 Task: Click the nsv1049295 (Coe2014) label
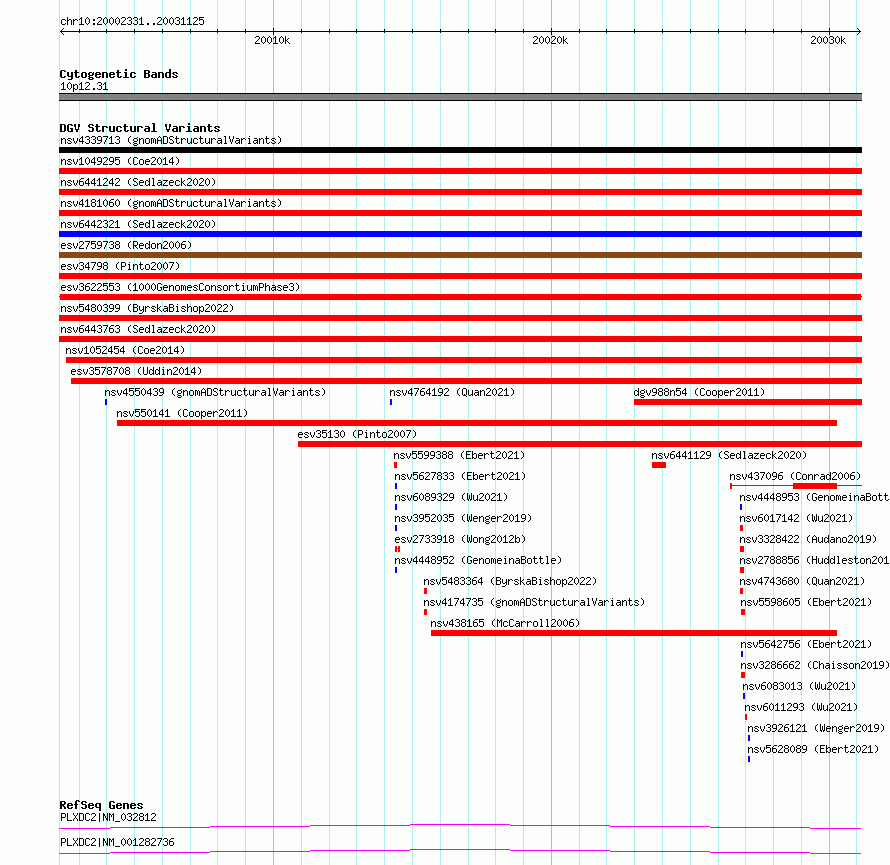point(120,161)
